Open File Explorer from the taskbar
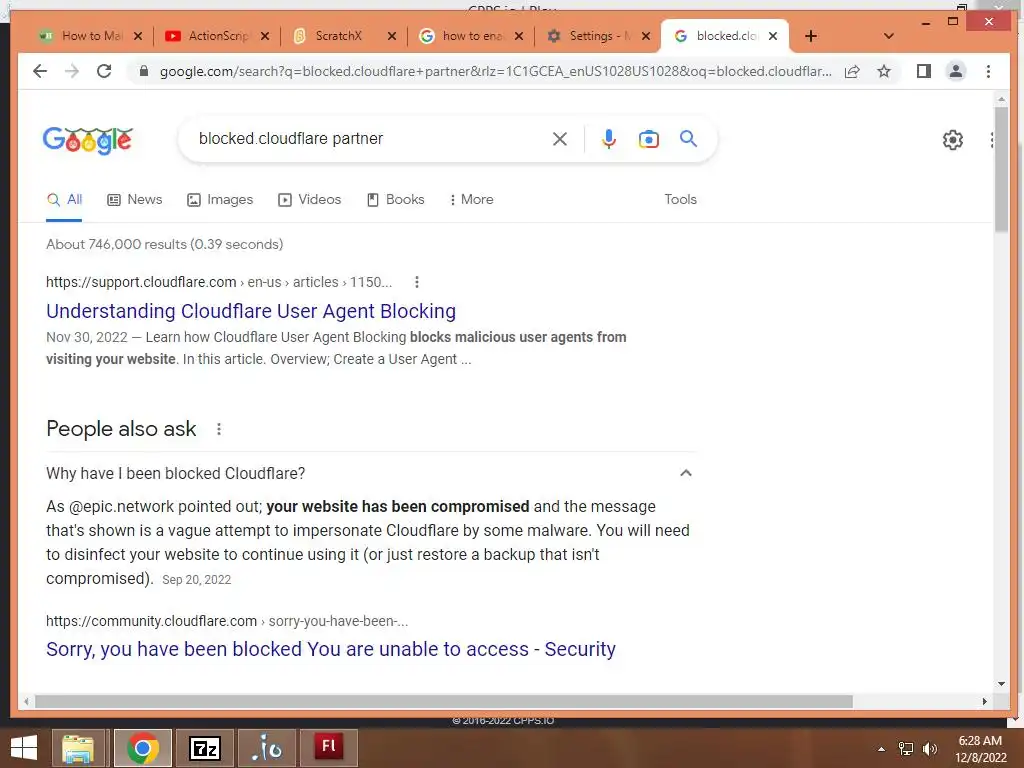Viewport: 1024px width, 768px height. pos(78,748)
